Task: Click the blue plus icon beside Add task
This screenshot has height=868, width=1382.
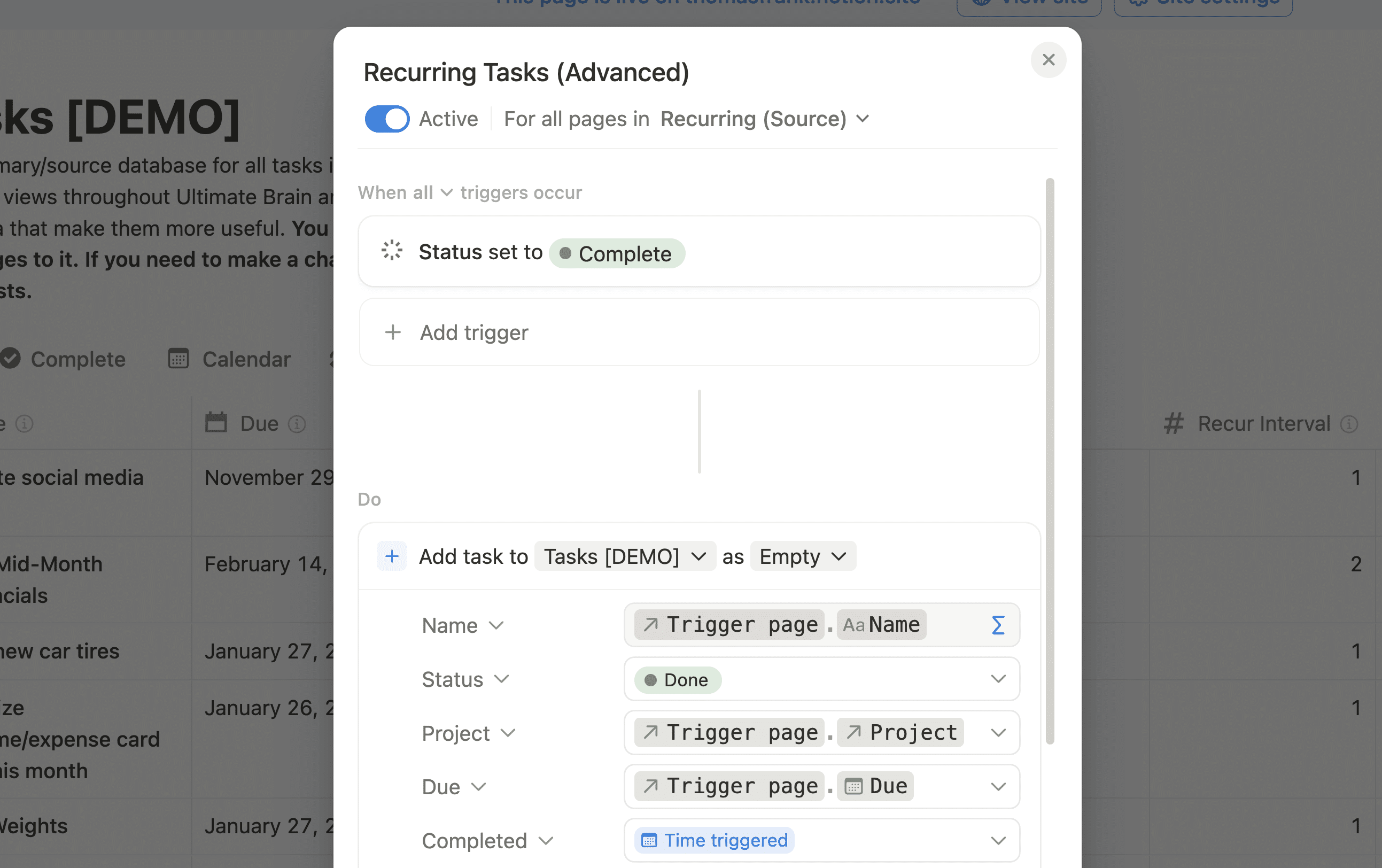Action: pos(392,556)
